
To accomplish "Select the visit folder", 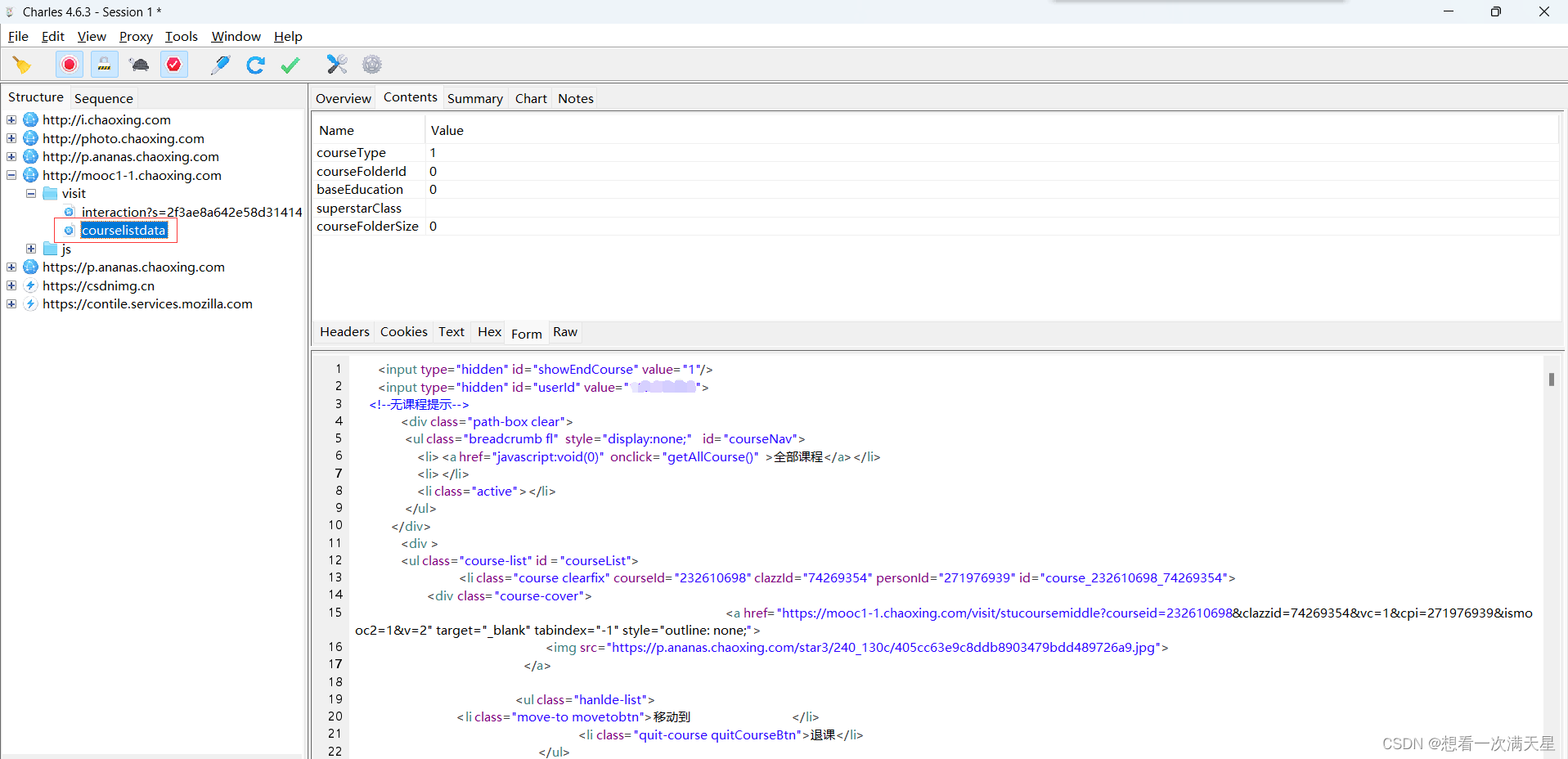I will tap(74, 193).
